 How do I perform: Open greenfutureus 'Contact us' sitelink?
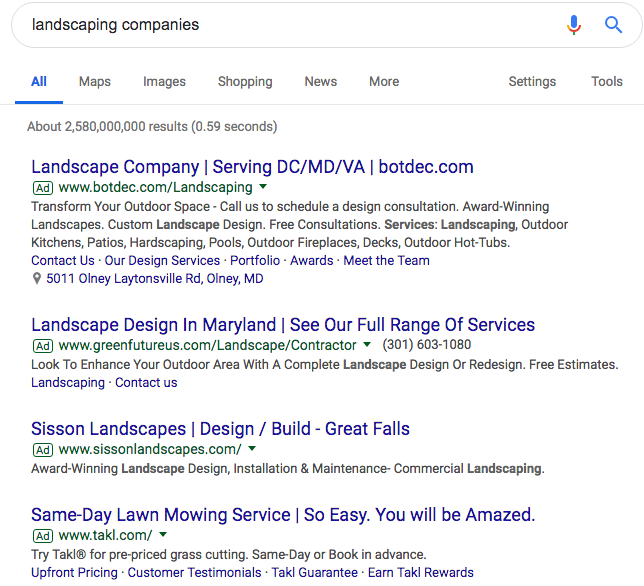[146, 382]
